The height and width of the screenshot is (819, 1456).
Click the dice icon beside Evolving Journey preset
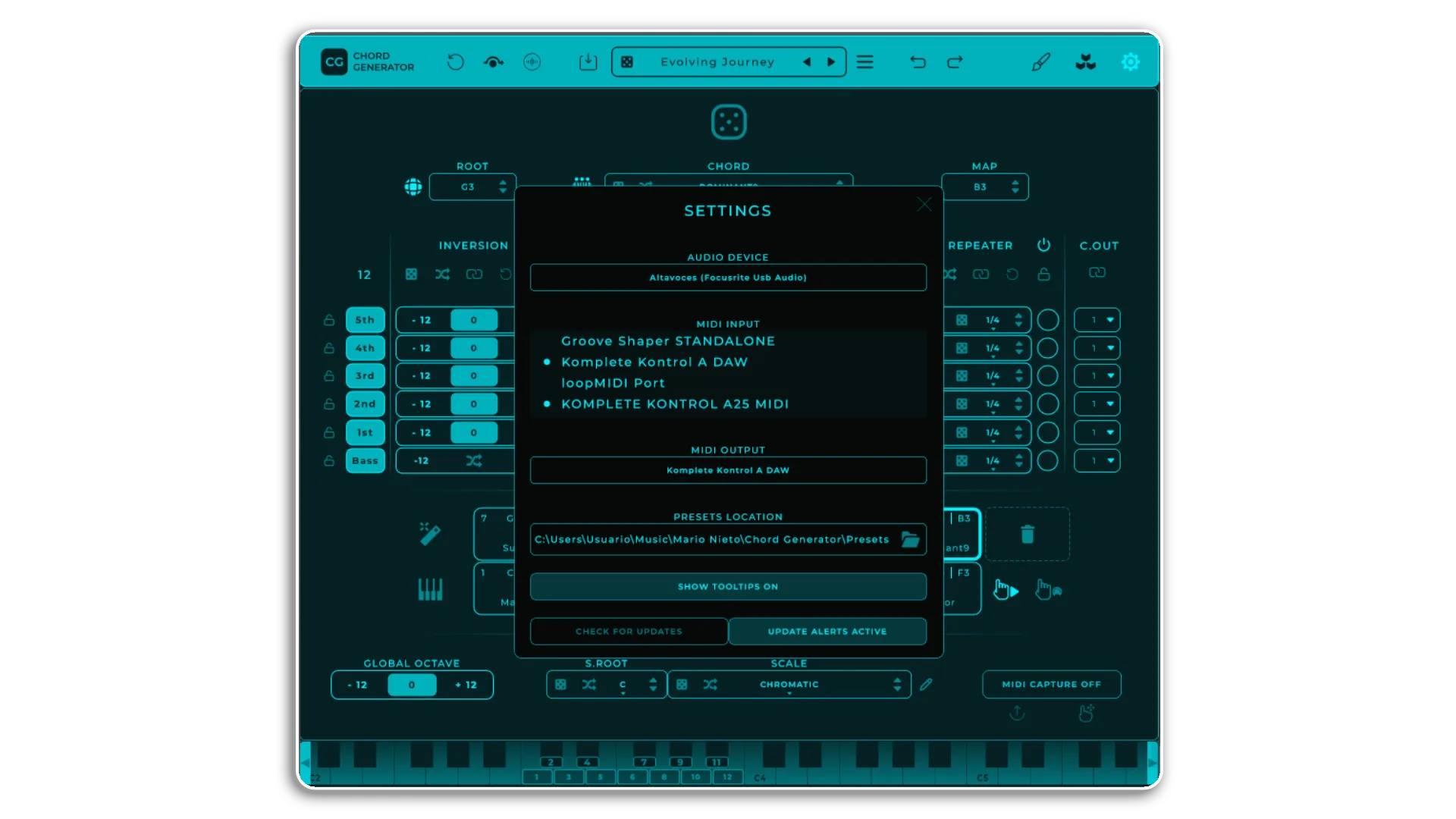627,62
